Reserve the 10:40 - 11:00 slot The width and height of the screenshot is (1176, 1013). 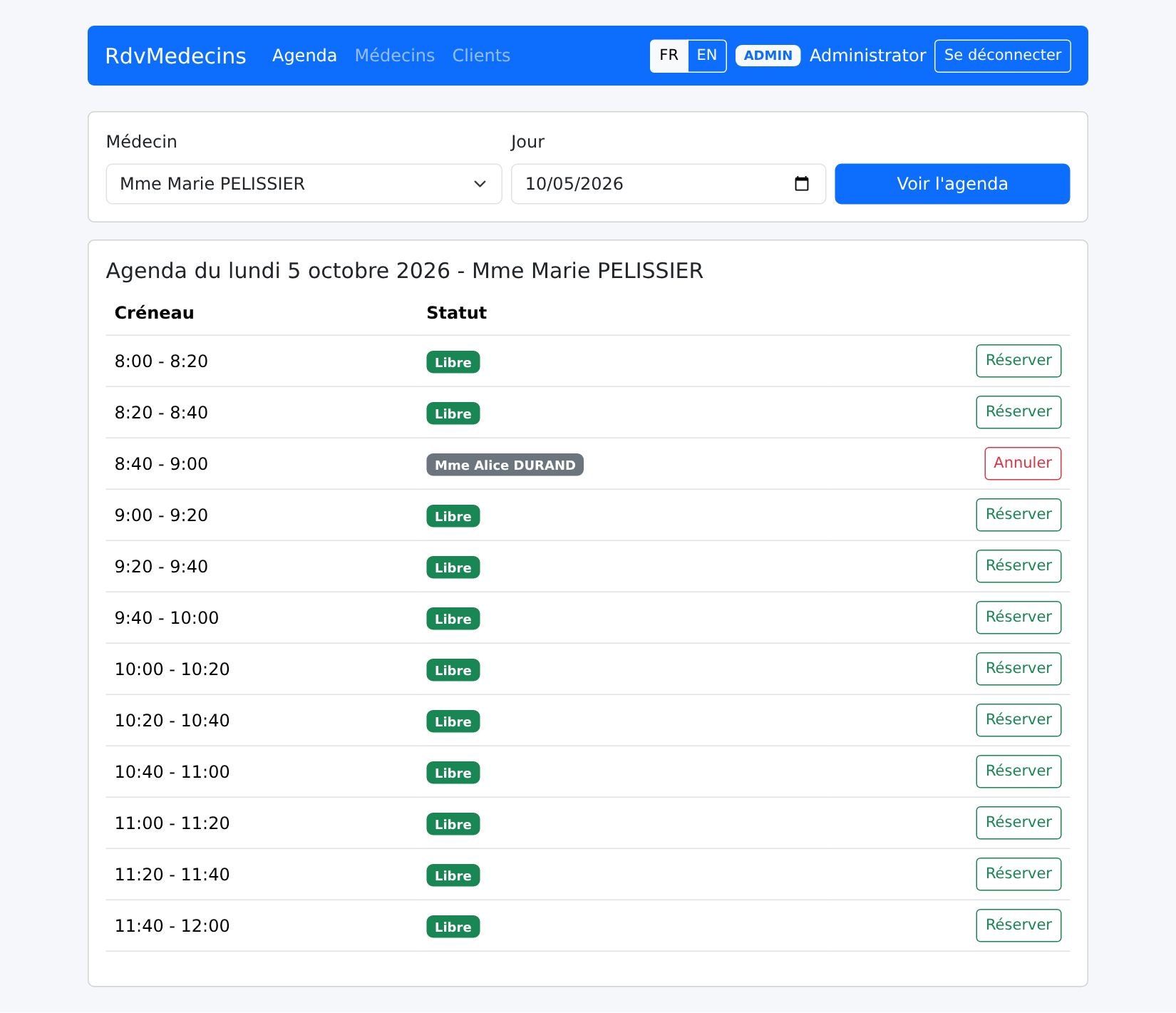click(x=1018, y=771)
